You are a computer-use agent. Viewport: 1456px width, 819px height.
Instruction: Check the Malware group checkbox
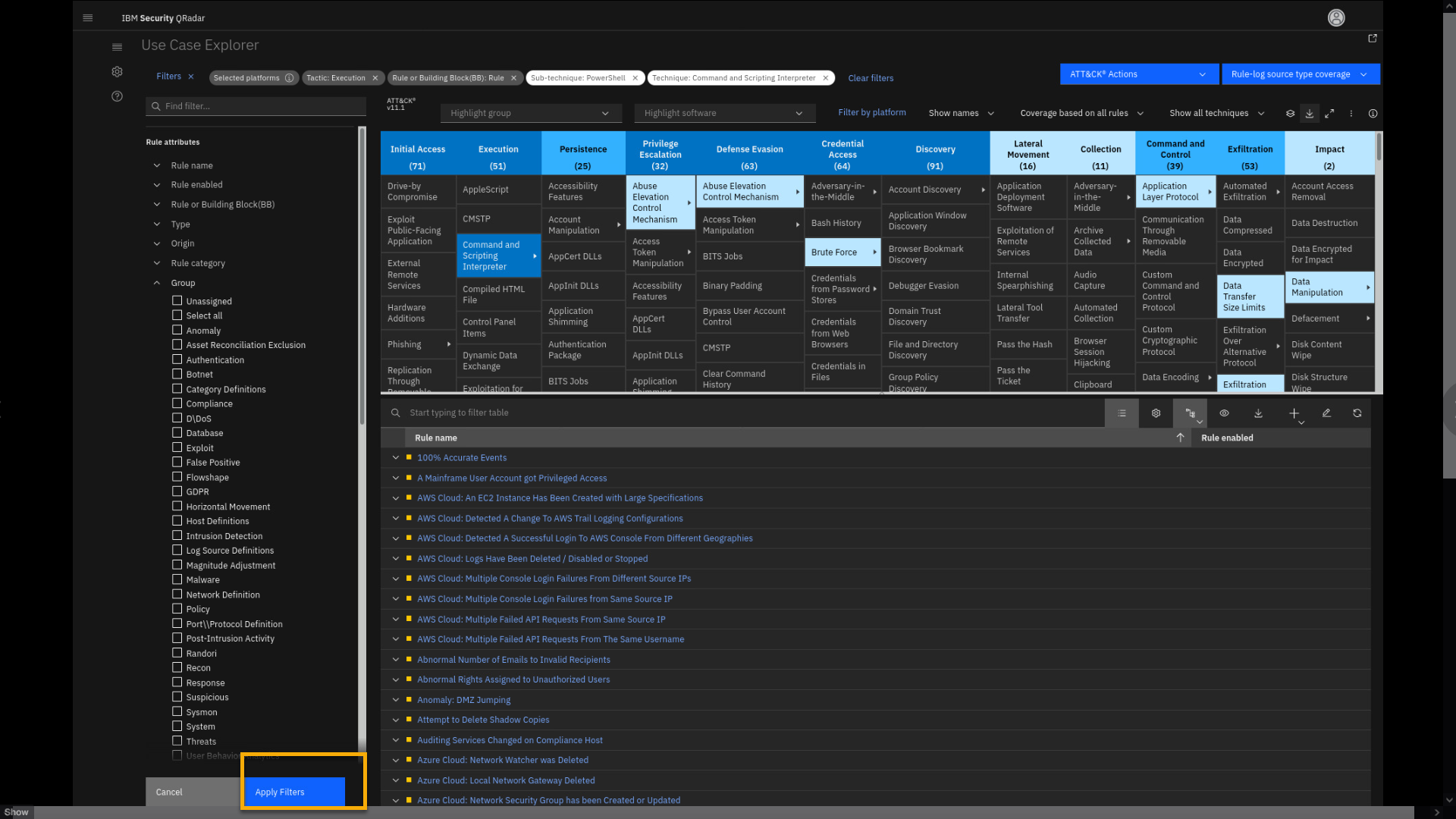tap(177, 579)
